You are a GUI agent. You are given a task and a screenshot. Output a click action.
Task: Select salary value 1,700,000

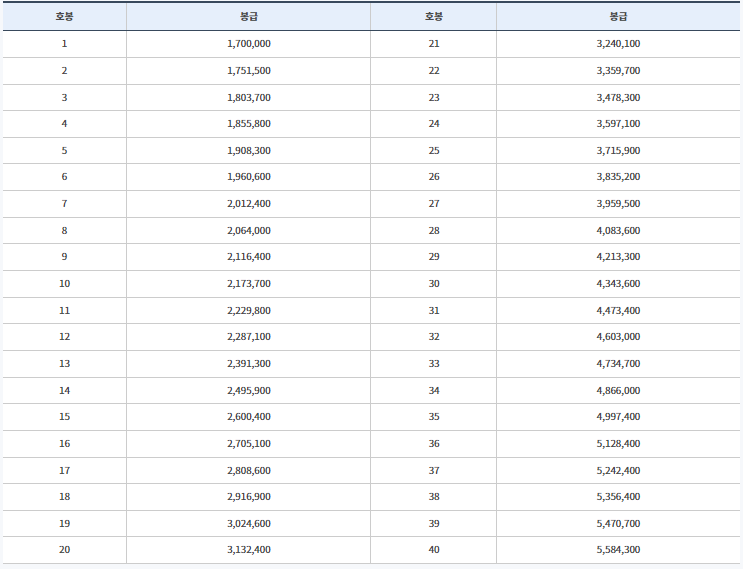tap(249, 44)
